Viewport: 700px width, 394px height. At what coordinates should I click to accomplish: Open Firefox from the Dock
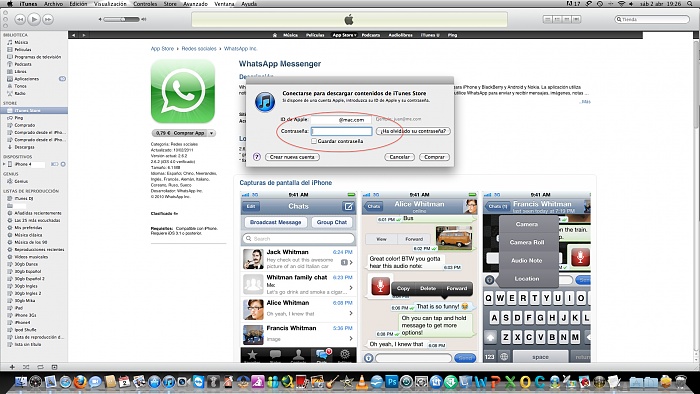tap(80, 382)
